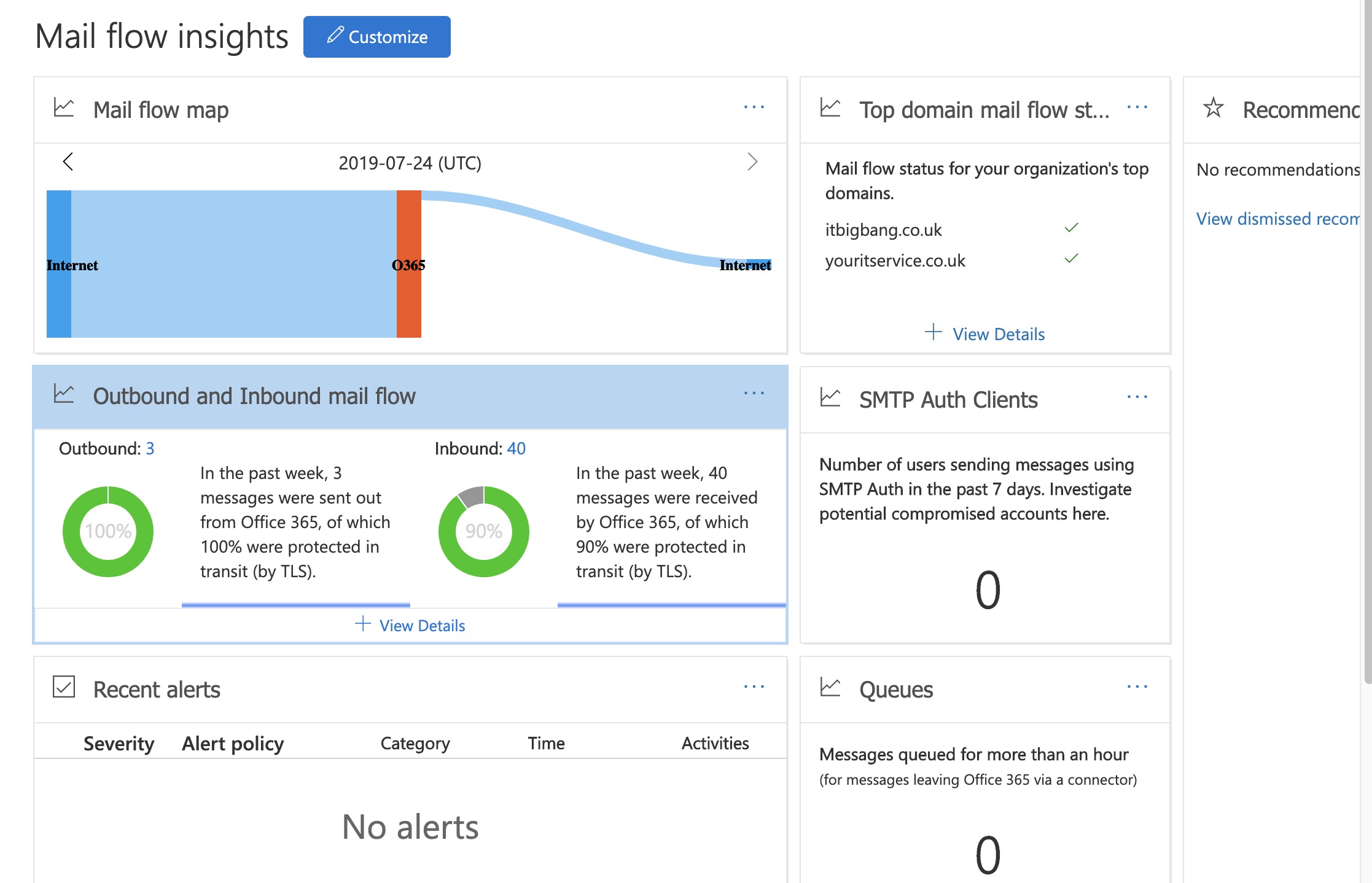Image resolution: width=1372 pixels, height=883 pixels.
Task: Click the inbound 90% donut chart
Action: point(484,532)
